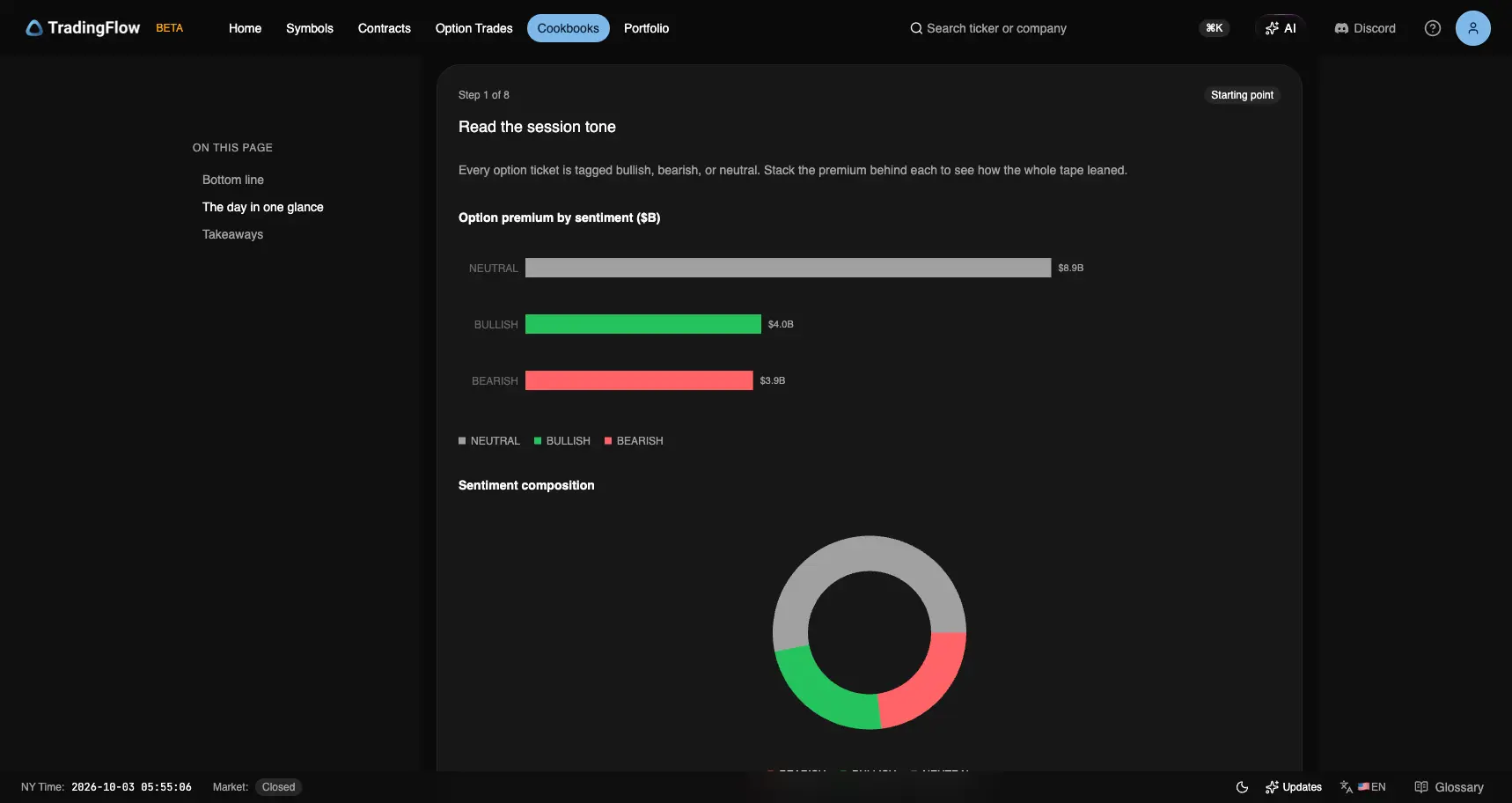Open the EN language selector

(x=1363, y=787)
